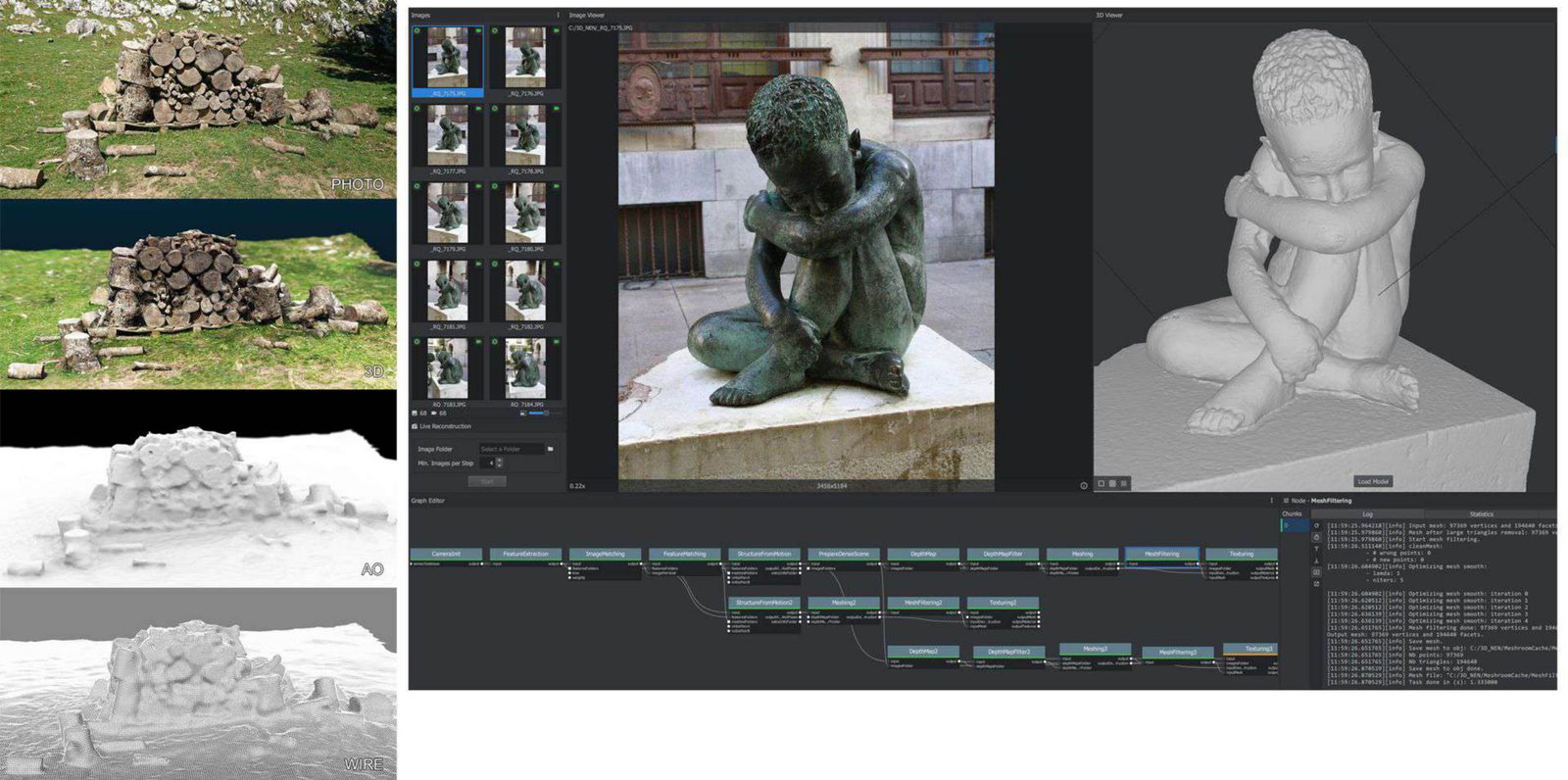Select the StructureFromMotion2 node
This screenshot has width=1568, height=780.
[764, 603]
